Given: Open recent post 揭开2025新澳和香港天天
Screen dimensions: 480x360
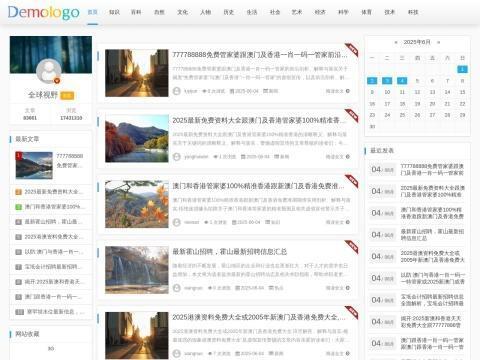Looking at the screenshot, I should [432, 322].
